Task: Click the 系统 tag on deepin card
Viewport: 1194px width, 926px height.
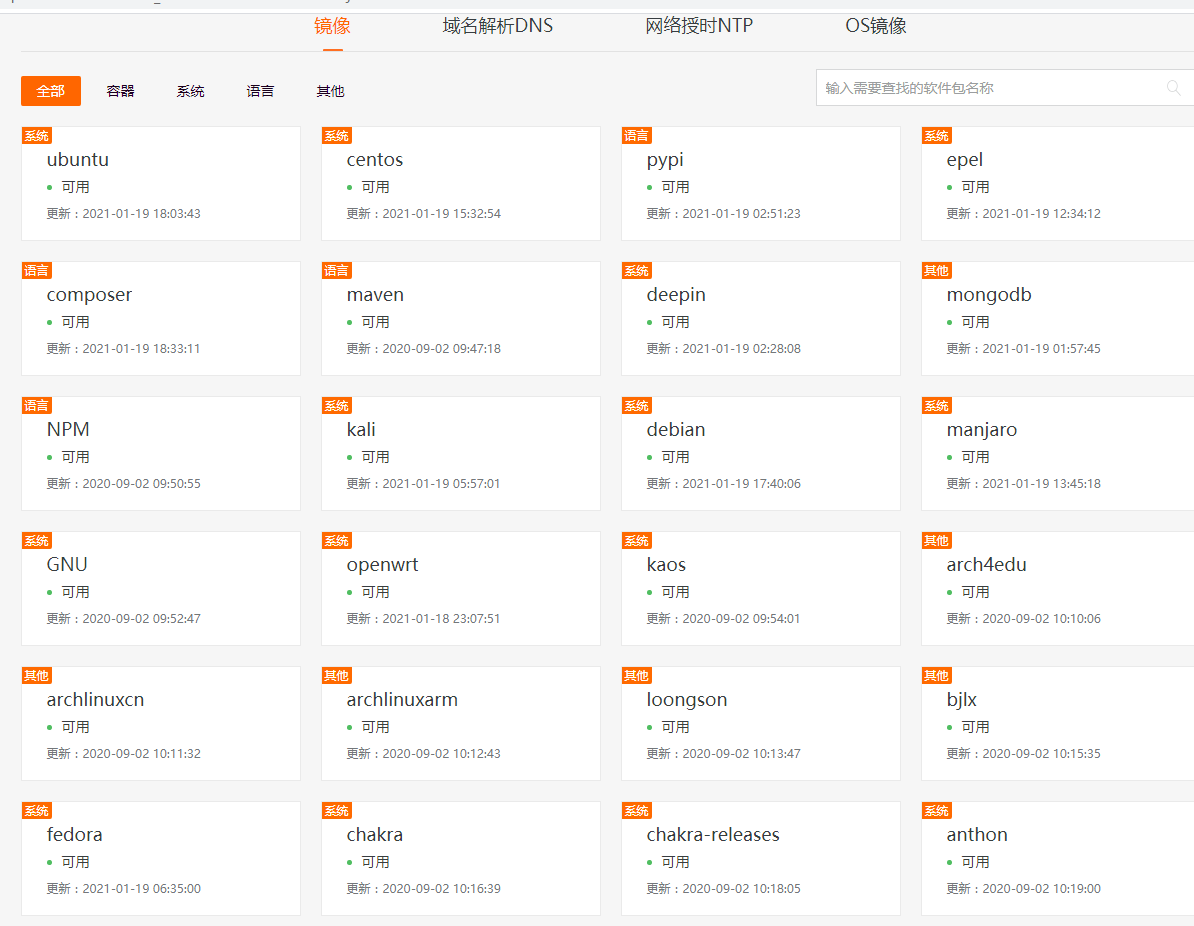Action: (637, 270)
